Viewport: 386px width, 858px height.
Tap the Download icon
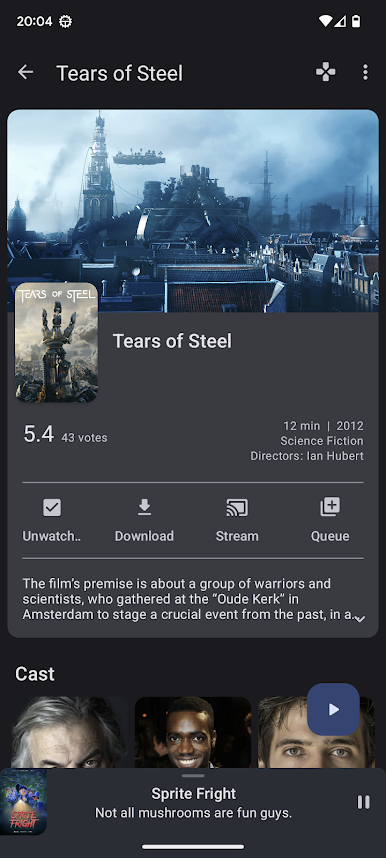point(144,507)
